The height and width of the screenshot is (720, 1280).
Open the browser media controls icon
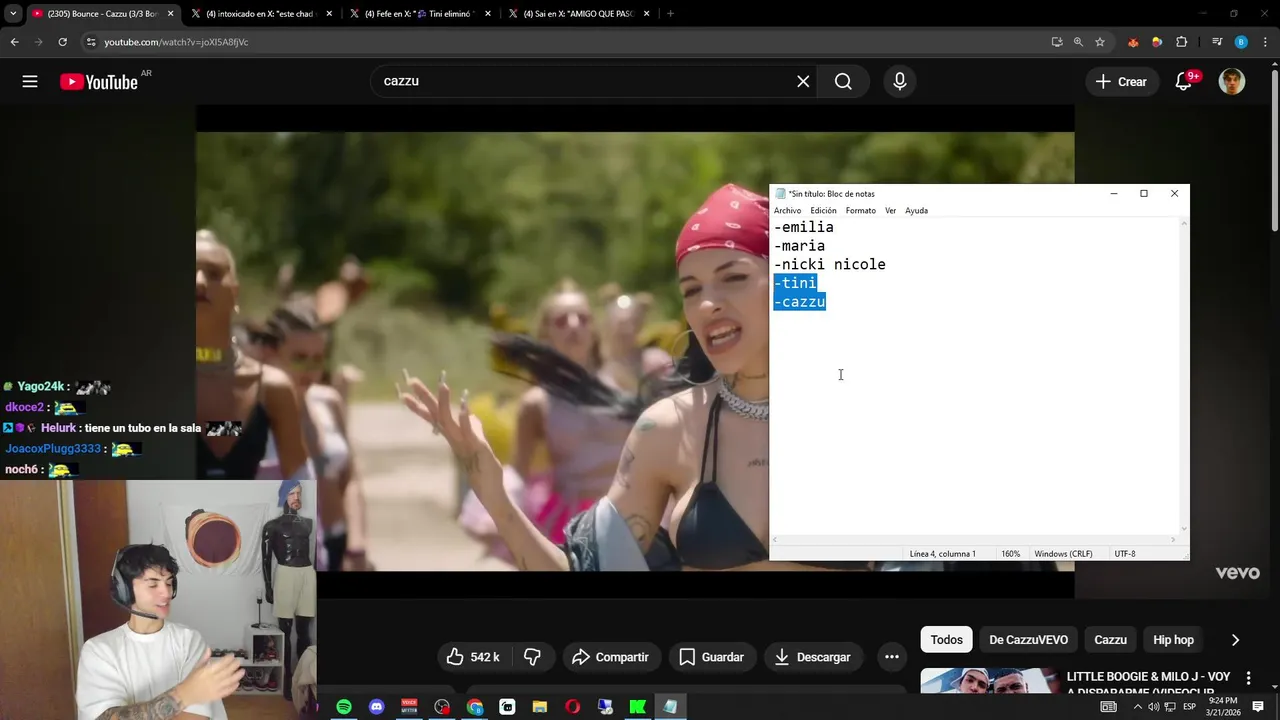(x=1217, y=42)
